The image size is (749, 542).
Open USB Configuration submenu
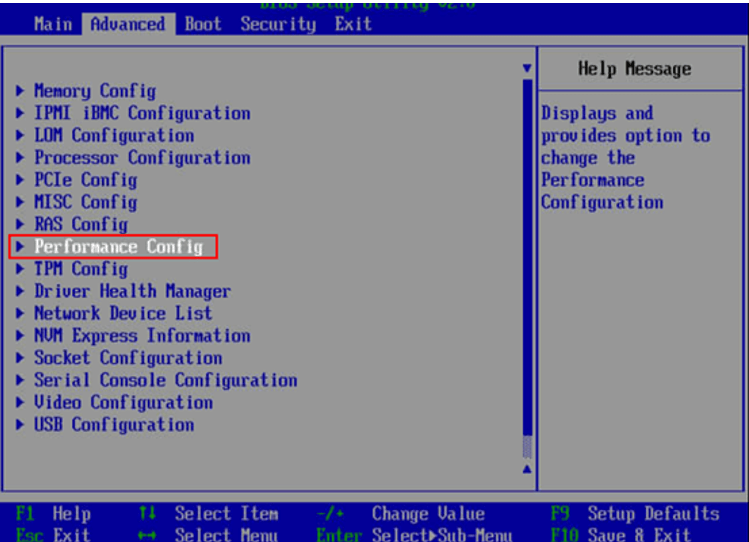point(114,425)
